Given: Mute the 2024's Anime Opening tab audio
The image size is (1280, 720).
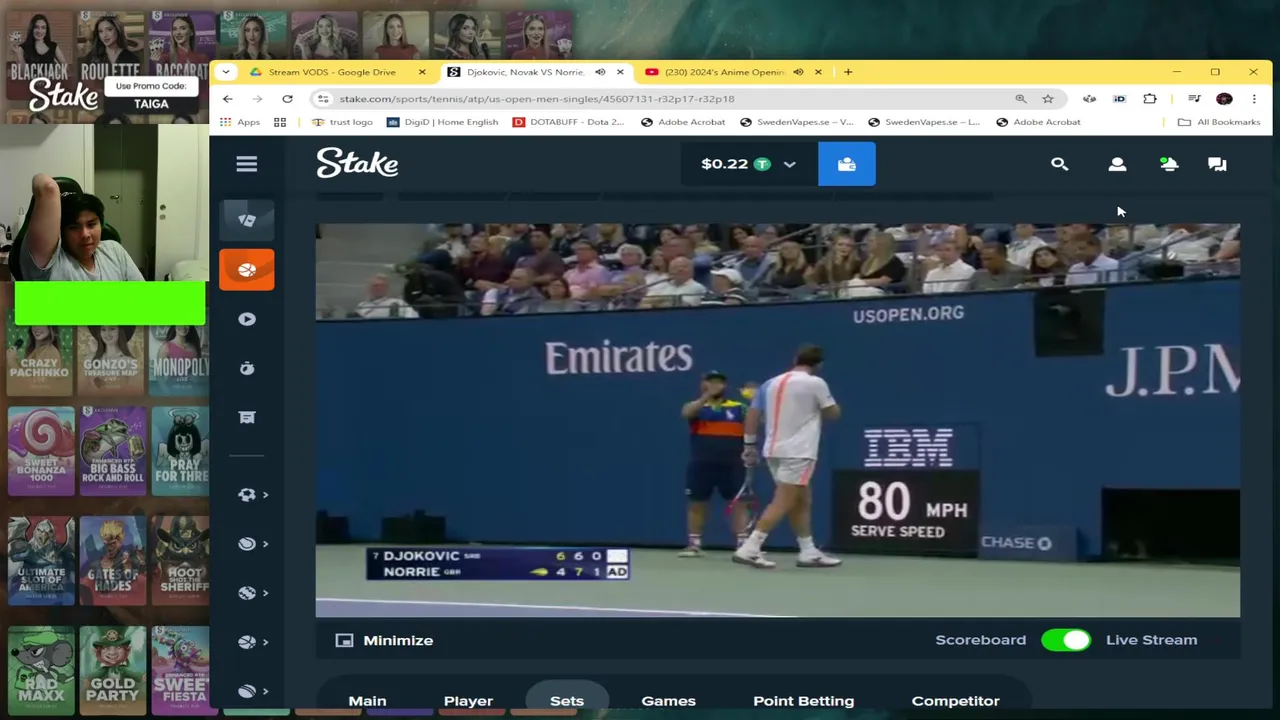Looking at the screenshot, I should click(798, 72).
